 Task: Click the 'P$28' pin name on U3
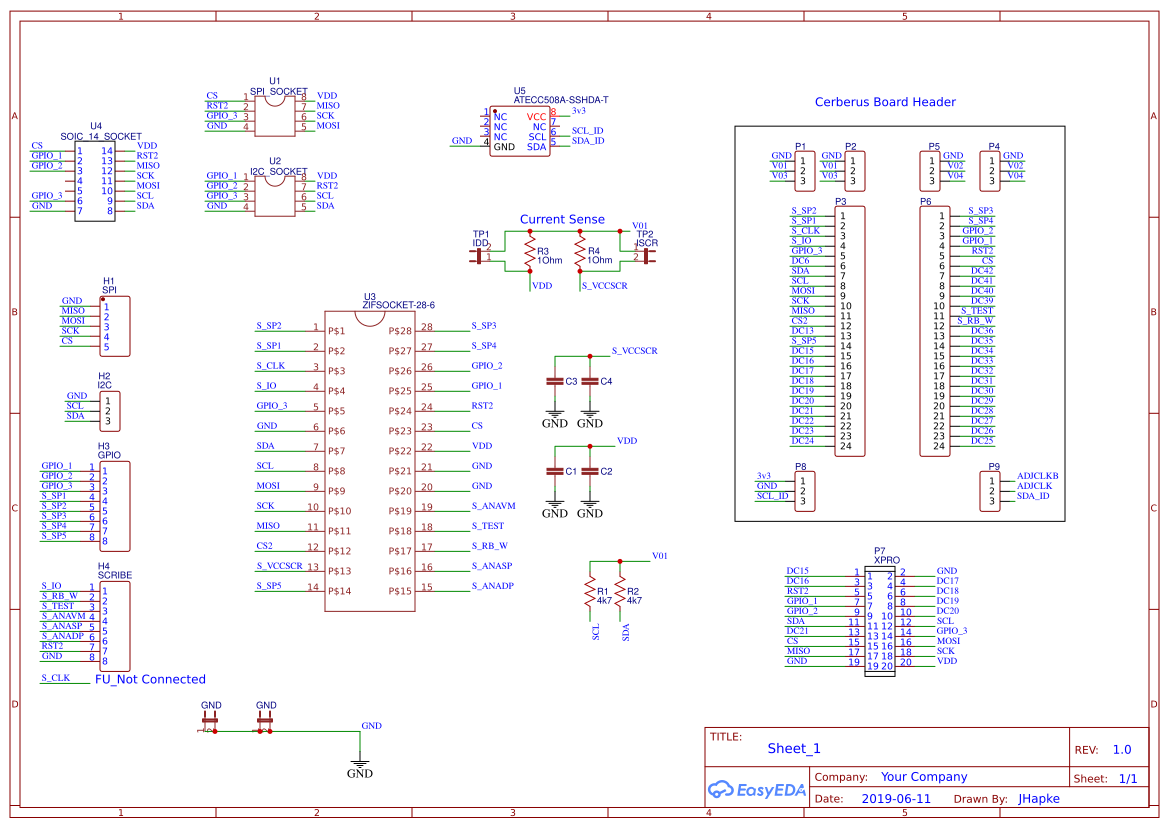click(x=400, y=331)
